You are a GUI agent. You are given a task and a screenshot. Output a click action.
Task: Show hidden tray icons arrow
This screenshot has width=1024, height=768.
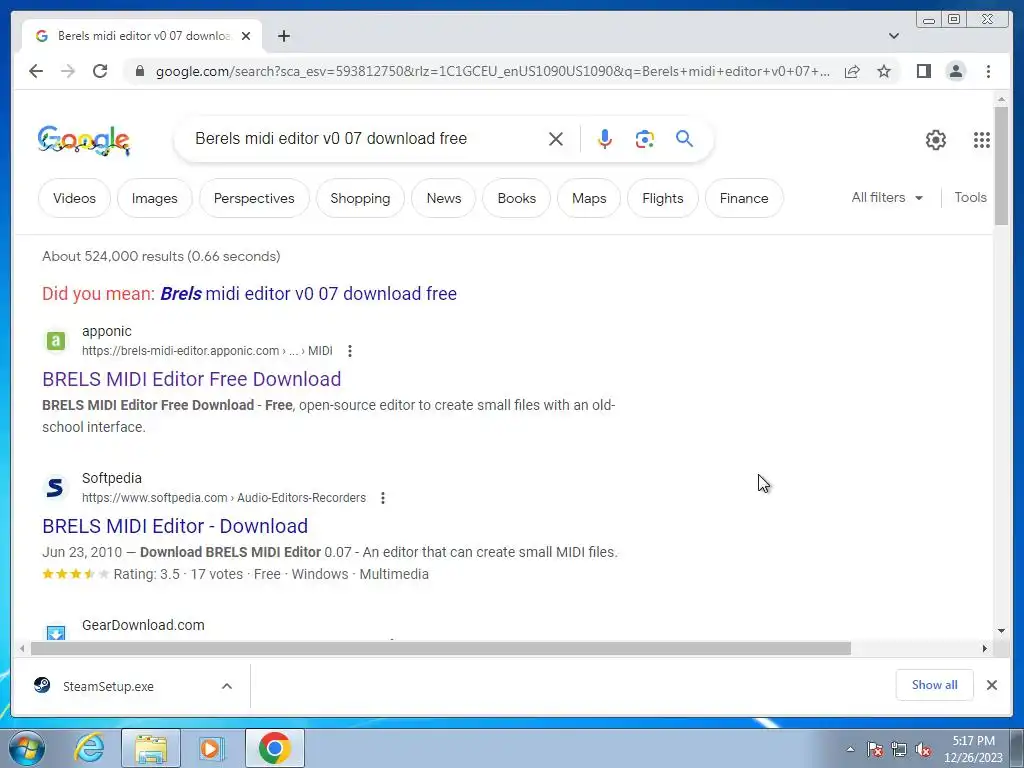(850, 749)
